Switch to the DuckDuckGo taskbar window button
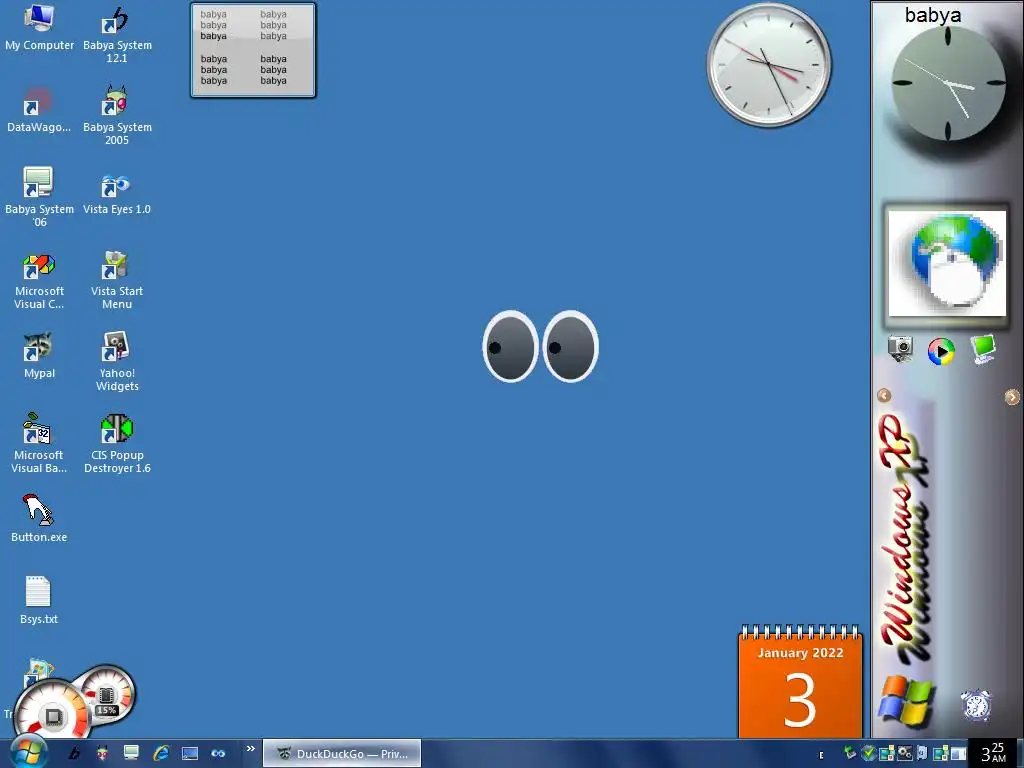This screenshot has height=768, width=1024. pyautogui.click(x=342, y=754)
